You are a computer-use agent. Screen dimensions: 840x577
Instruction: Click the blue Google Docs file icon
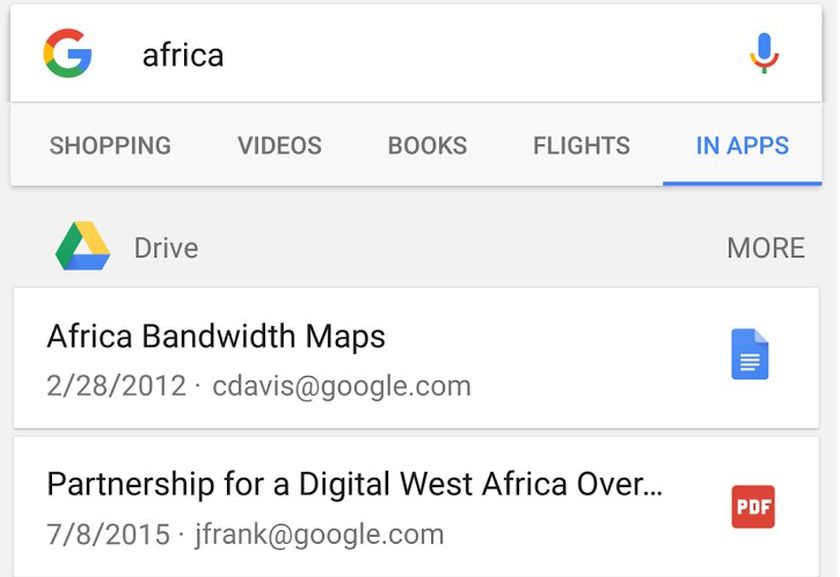[x=750, y=355]
